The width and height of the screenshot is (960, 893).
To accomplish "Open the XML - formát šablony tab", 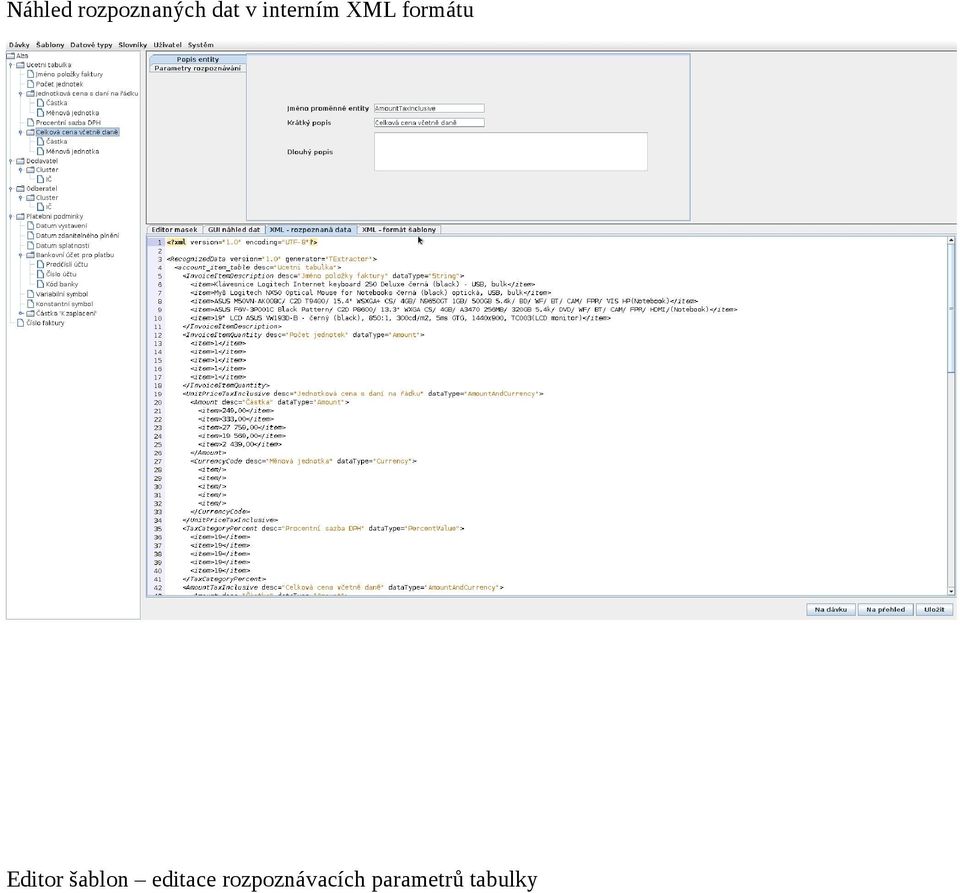I will coord(399,230).
